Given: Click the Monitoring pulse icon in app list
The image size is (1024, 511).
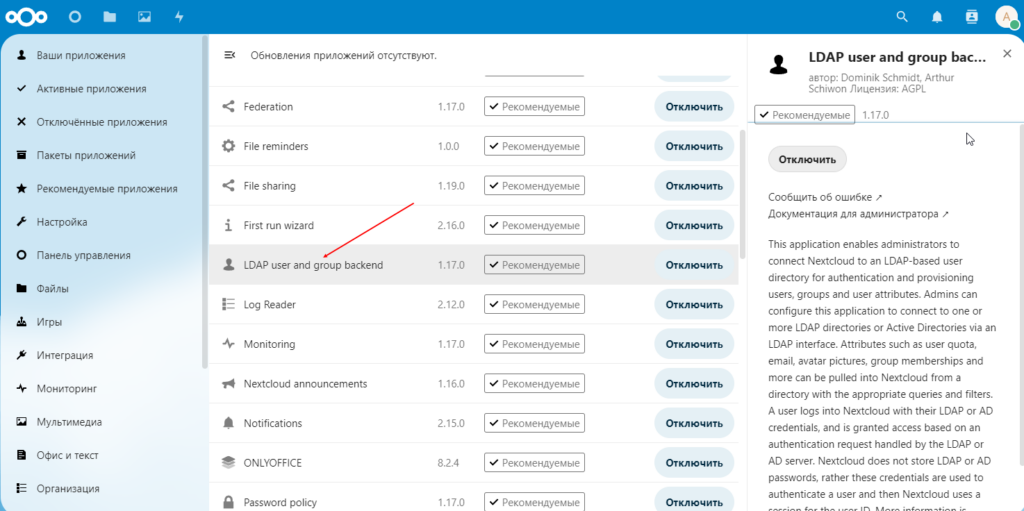Looking at the screenshot, I should [228, 344].
